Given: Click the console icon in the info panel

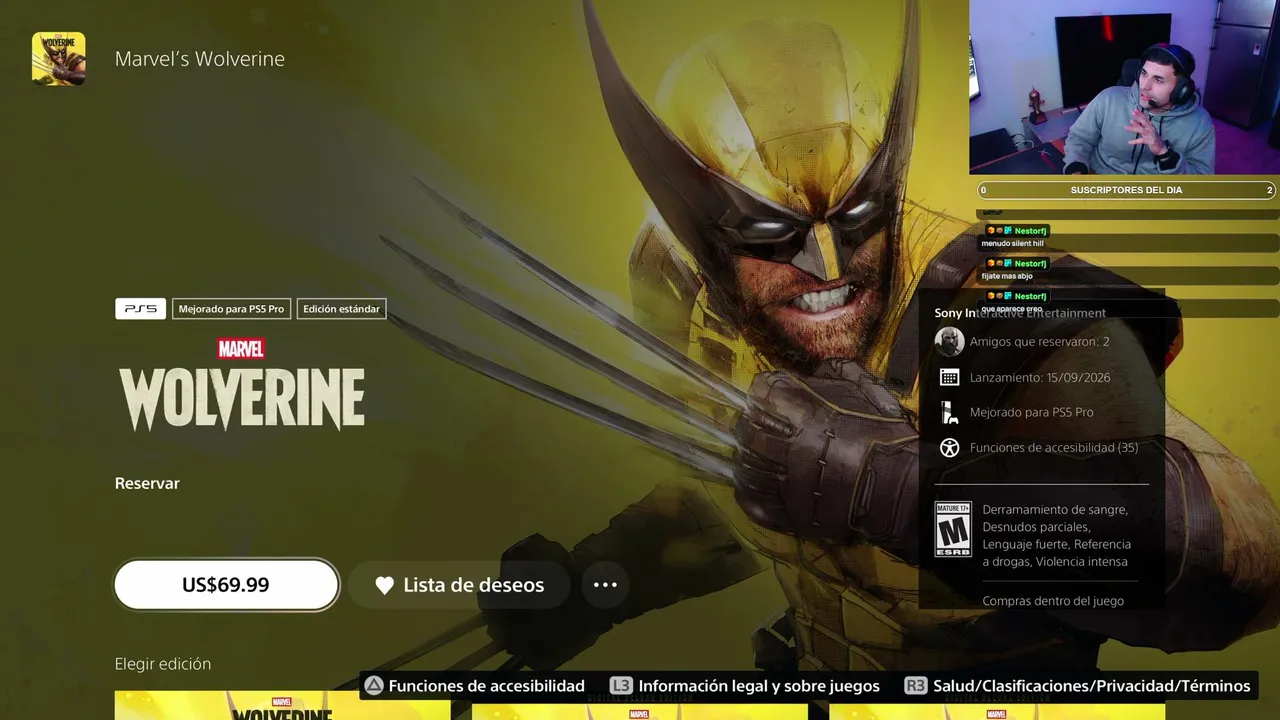Looking at the screenshot, I should pyautogui.click(x=950, y=412).
